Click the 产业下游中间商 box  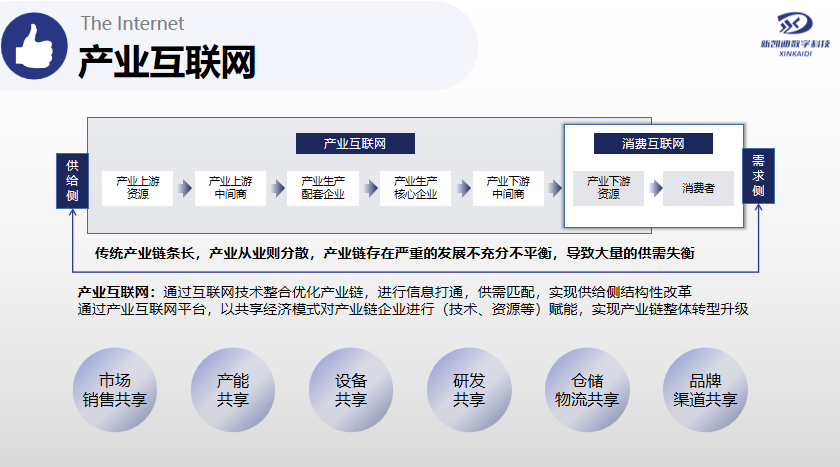[508, 188]
